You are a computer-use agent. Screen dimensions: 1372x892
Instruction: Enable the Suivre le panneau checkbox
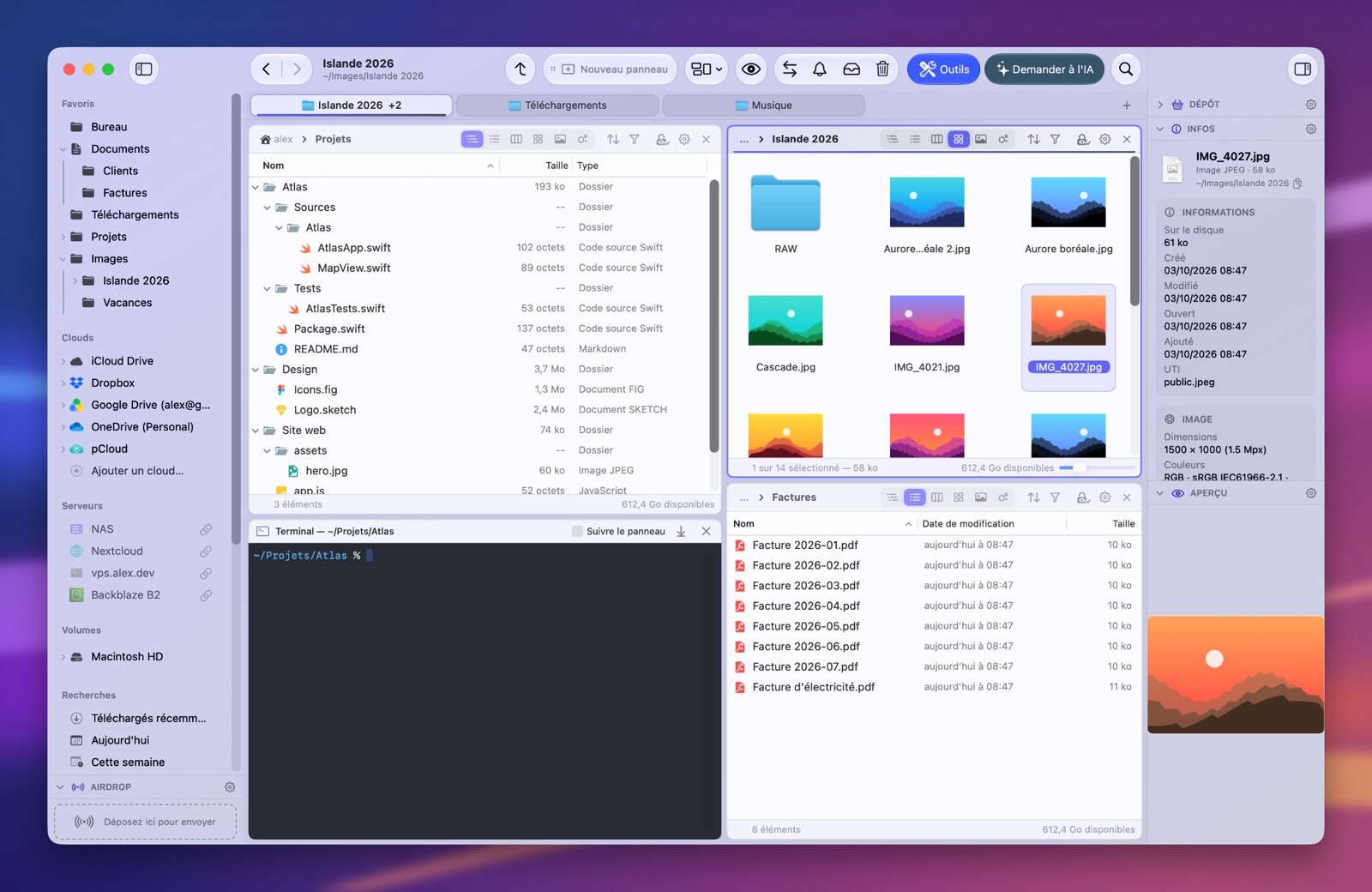coord(577,532)
